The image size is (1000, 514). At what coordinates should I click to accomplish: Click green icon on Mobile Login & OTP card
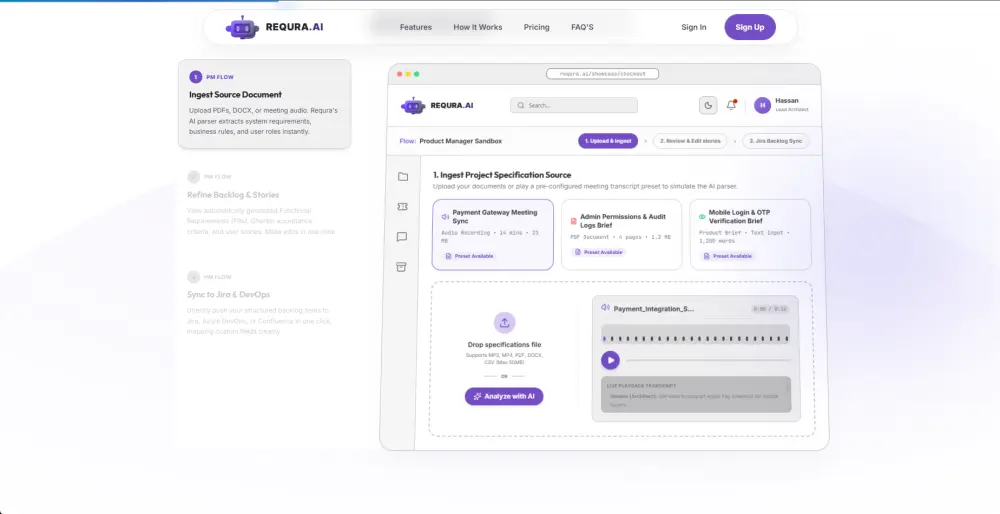click(x=702, y=217)
